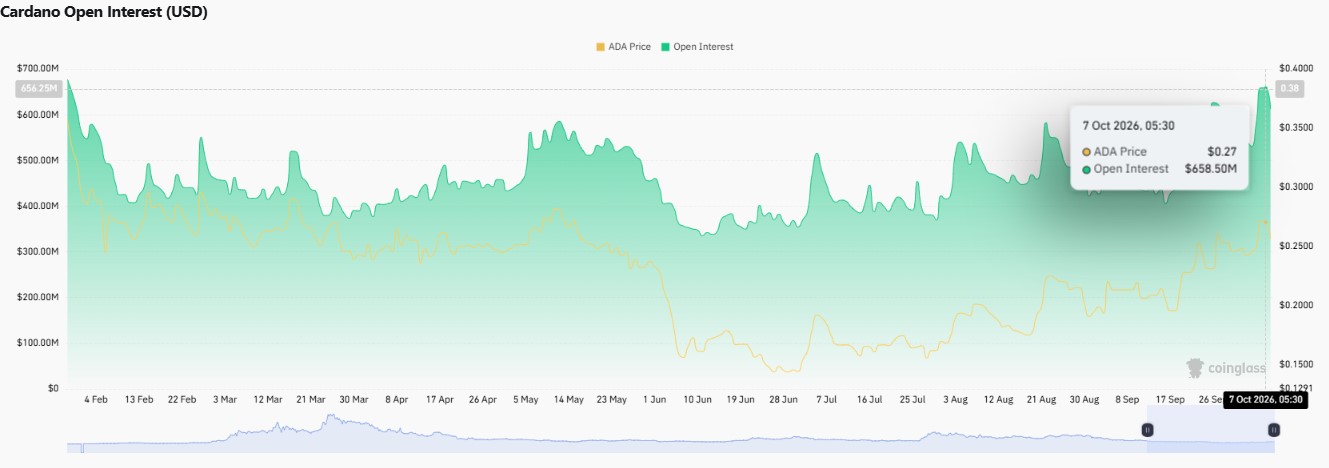
Task: Click the $0.1500 right-axis label
Action: tap(1296, 363)
